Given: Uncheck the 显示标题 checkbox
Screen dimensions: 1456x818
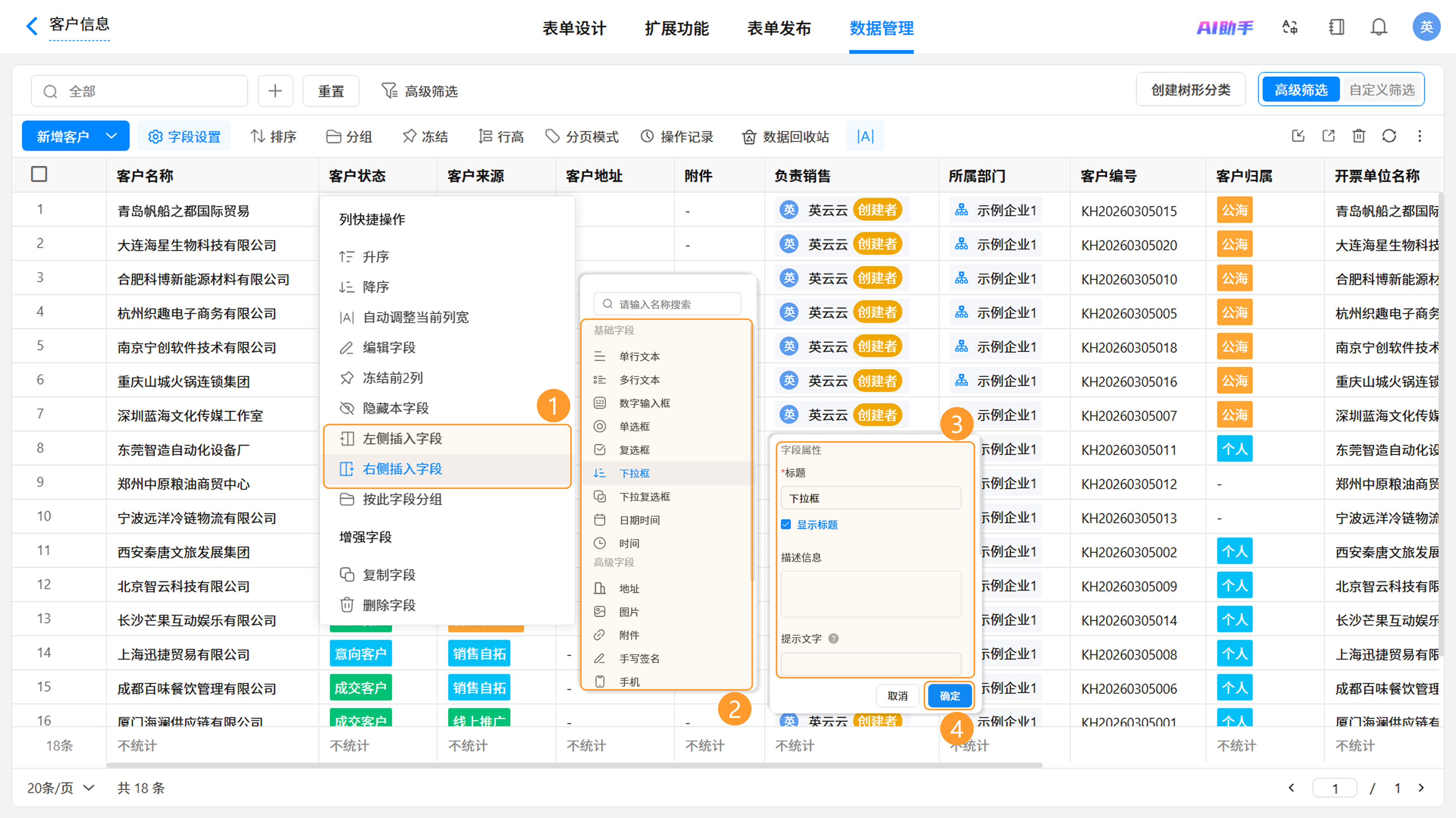Looking at the screenshot, I should coord(786,524).
